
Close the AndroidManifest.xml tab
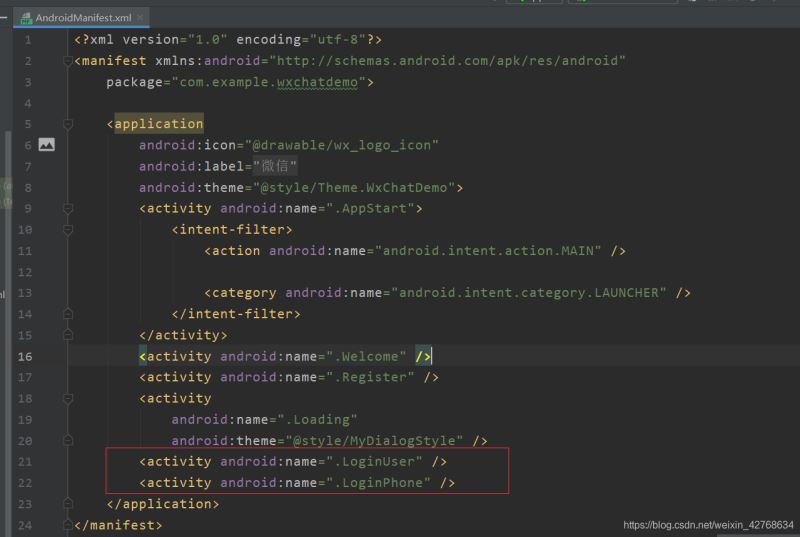point(140,17)
